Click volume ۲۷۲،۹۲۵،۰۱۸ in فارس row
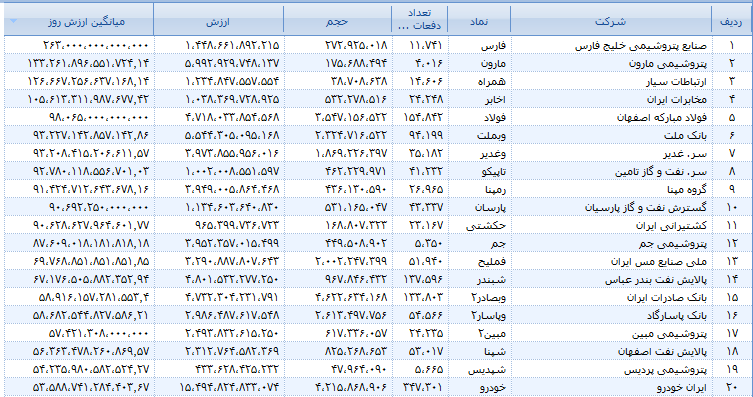The image size is (753, 397). (356, 46)
